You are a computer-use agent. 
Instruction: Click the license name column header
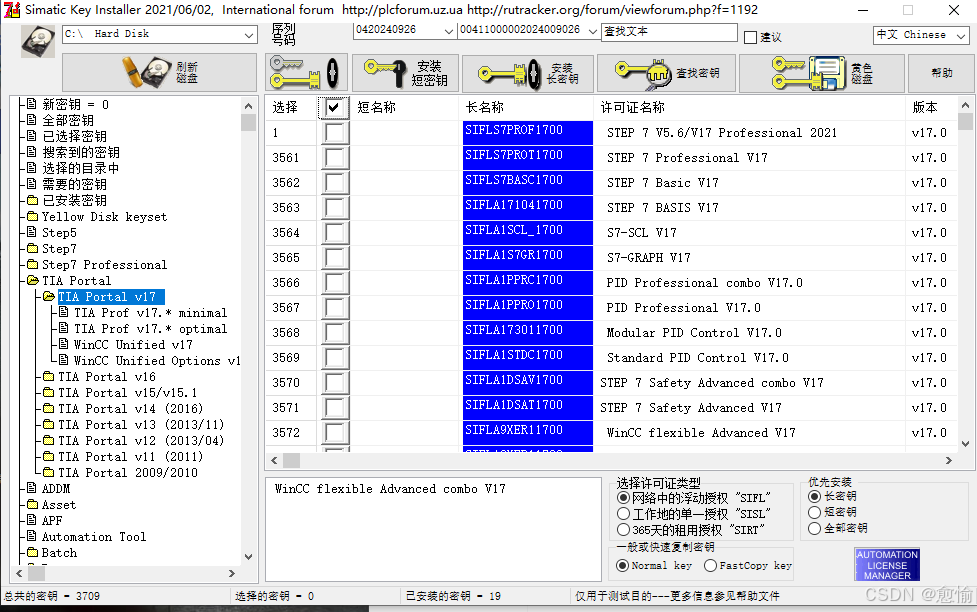750,107
